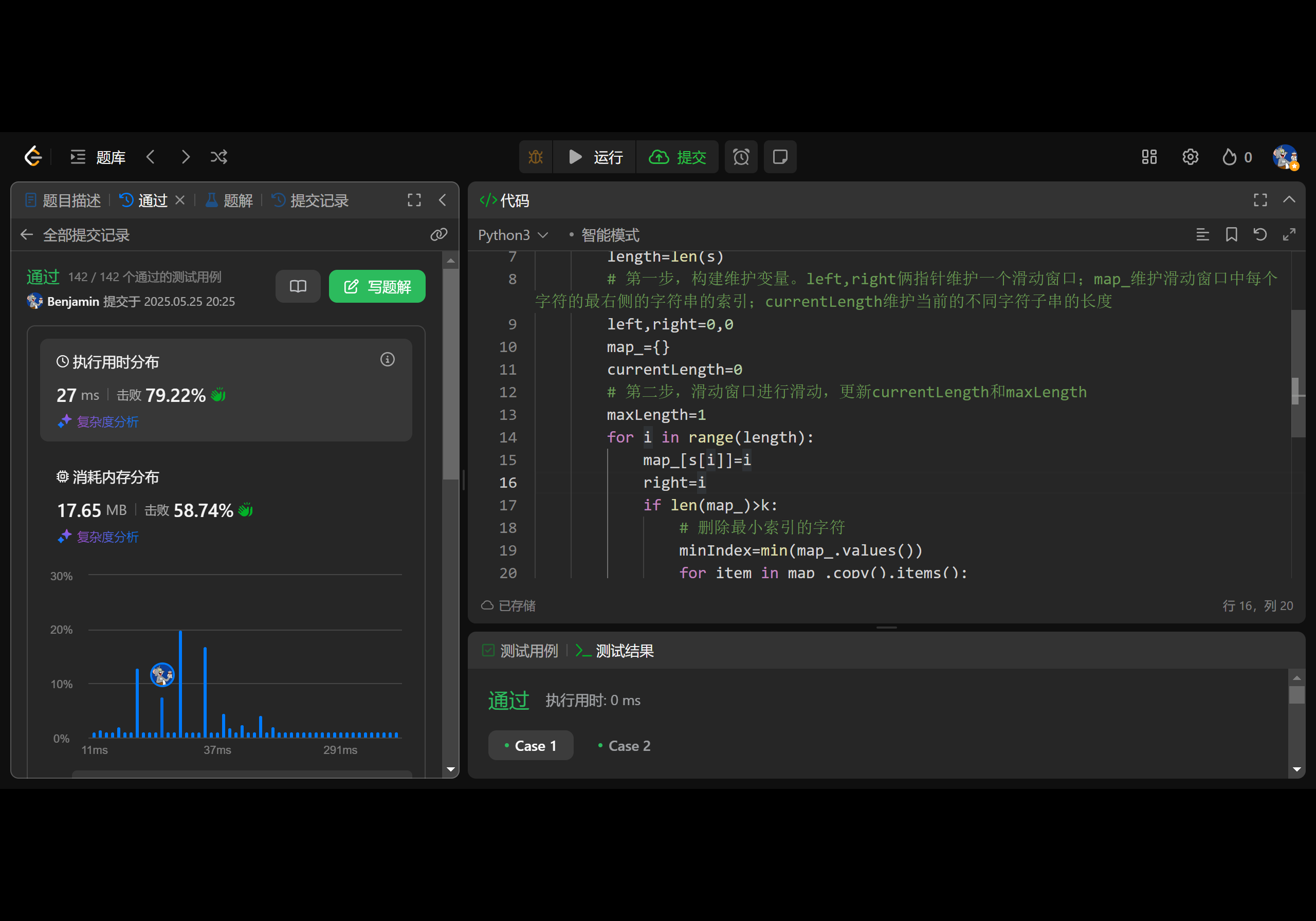This screenshot has width=1316, height=921.
Task: Click the code format lines icon
Action: [1202, 235]
